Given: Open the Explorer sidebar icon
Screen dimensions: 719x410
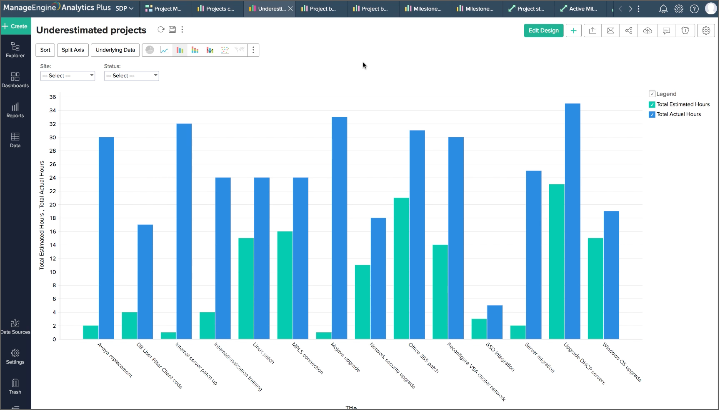Looking at the screenshot, I should tap(15, 50).
